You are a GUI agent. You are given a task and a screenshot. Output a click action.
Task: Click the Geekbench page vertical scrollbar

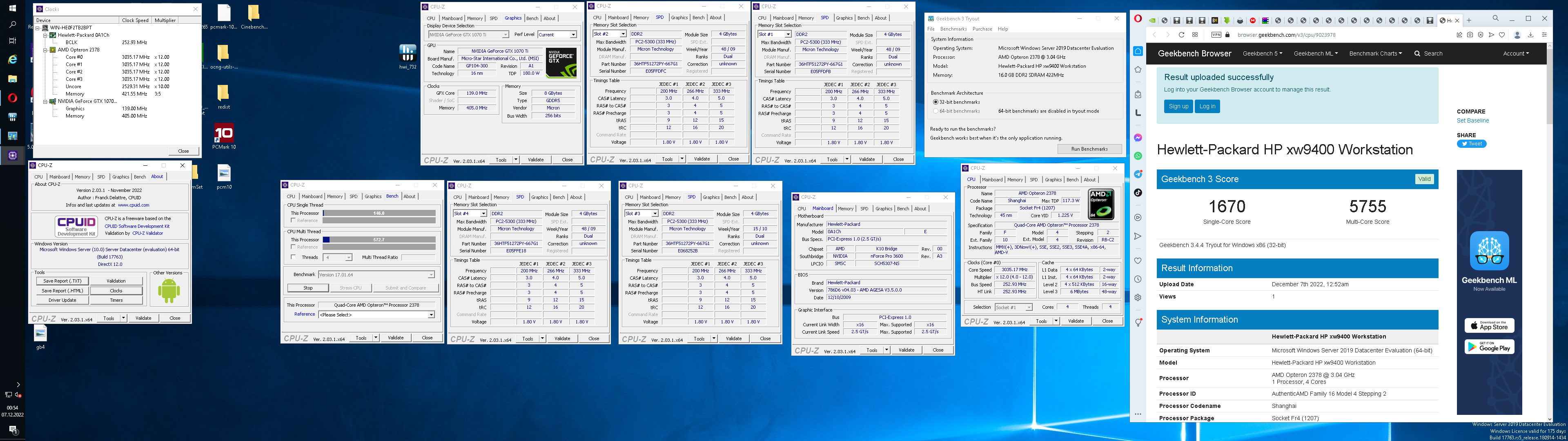pos(1549,232)
